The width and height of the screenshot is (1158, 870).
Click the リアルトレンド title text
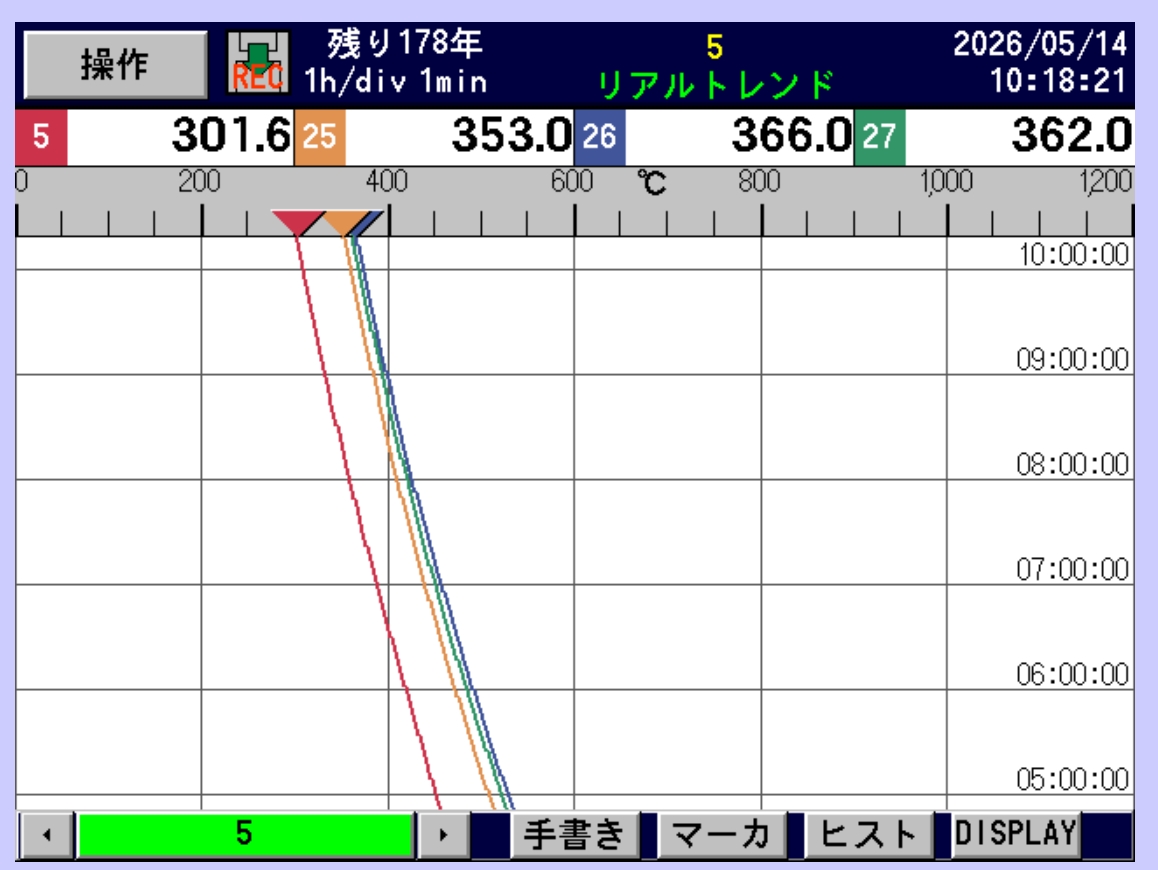(715, 85)
